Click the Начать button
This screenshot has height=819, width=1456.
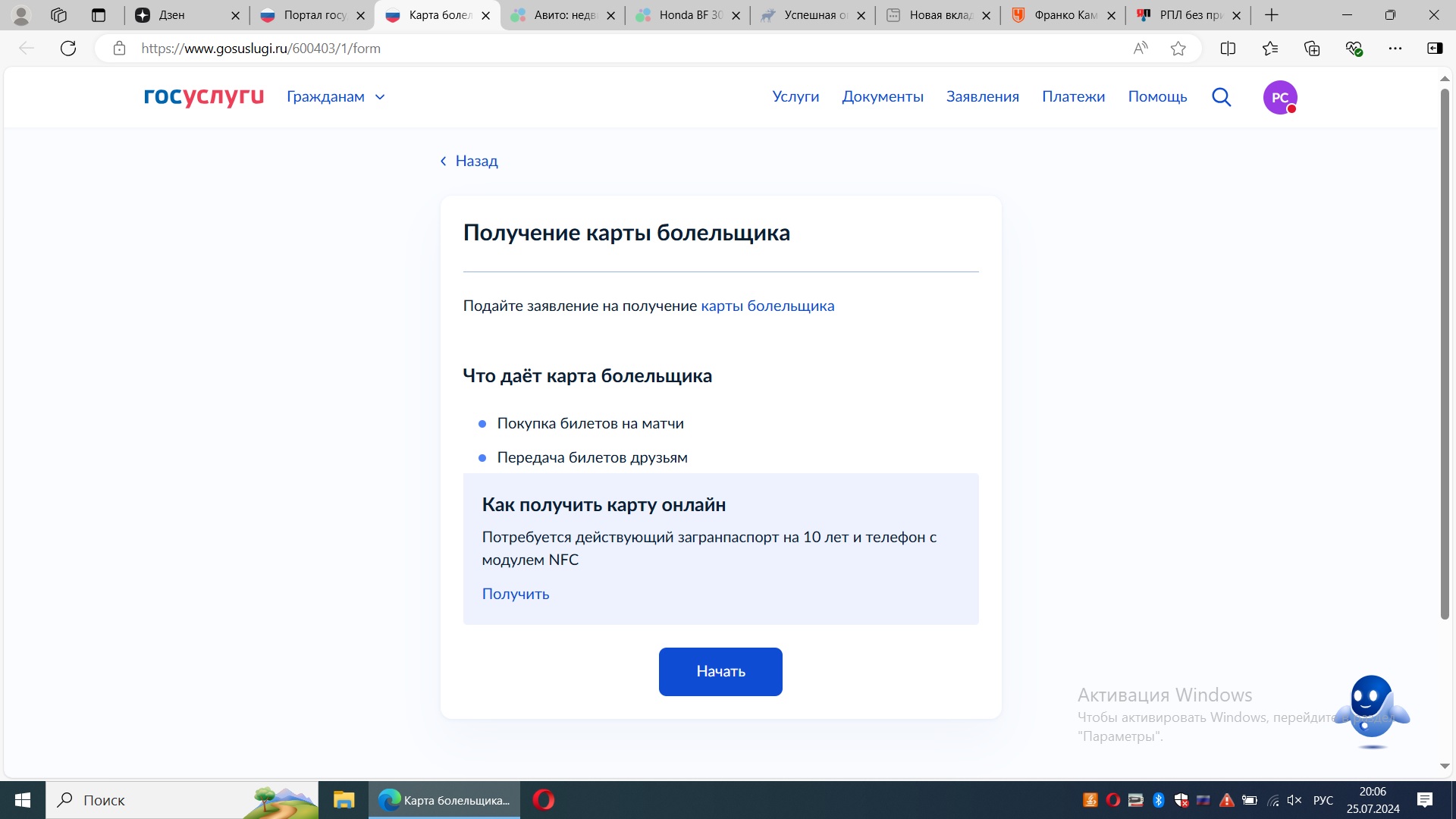[720, 672]
